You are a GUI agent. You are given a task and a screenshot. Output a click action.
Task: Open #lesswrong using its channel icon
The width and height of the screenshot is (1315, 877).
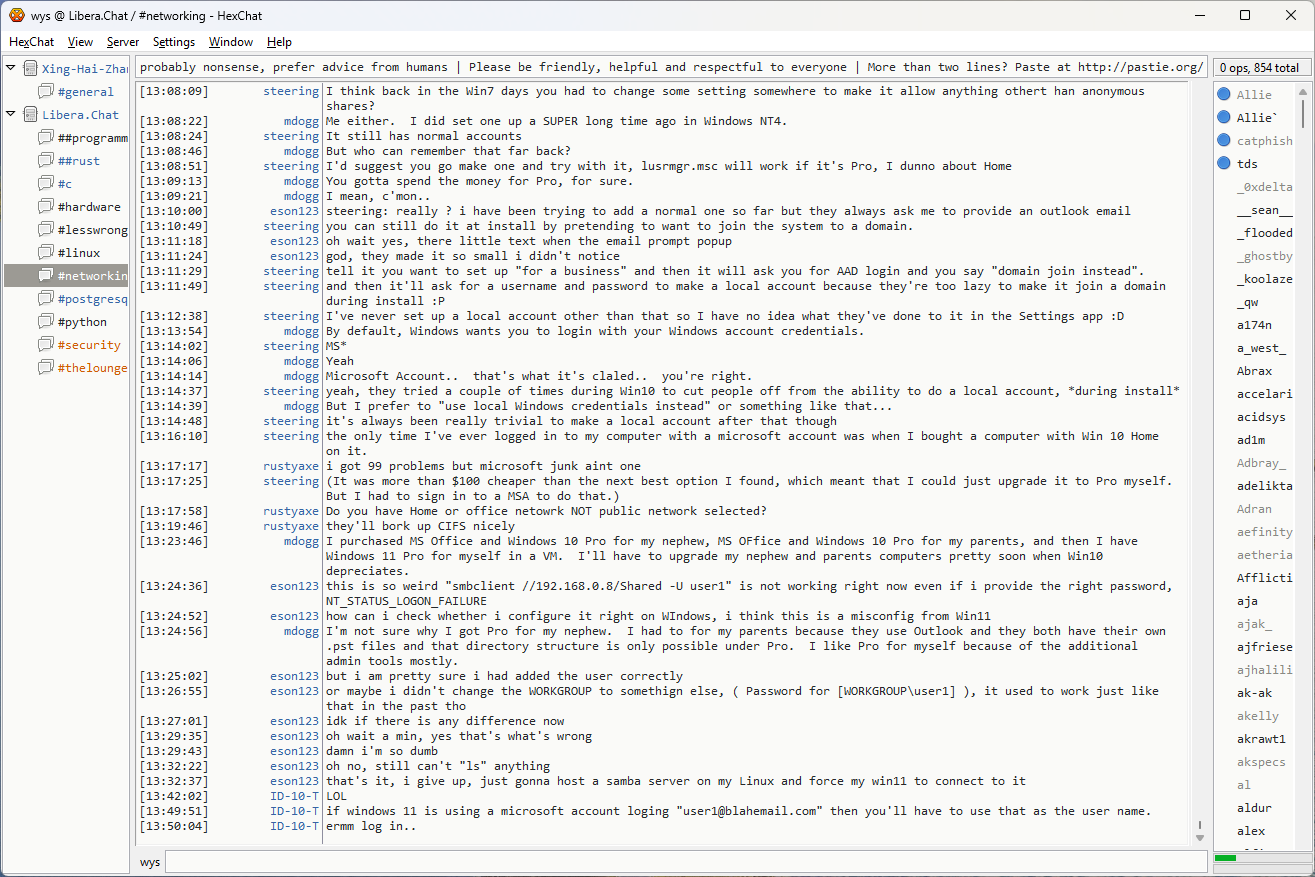46,230
